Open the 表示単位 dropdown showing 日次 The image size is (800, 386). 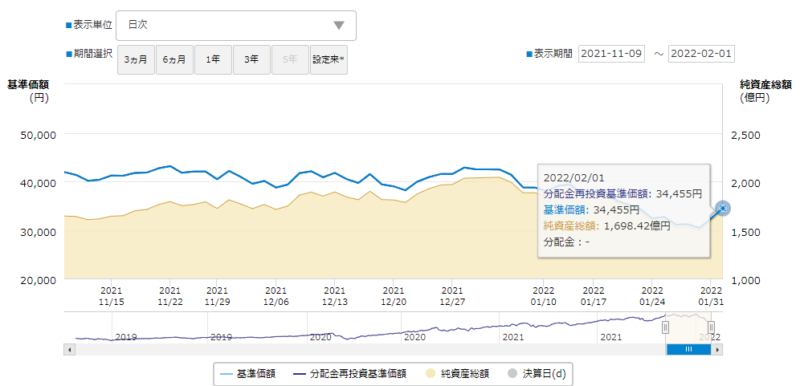click(x=236, y=25)
